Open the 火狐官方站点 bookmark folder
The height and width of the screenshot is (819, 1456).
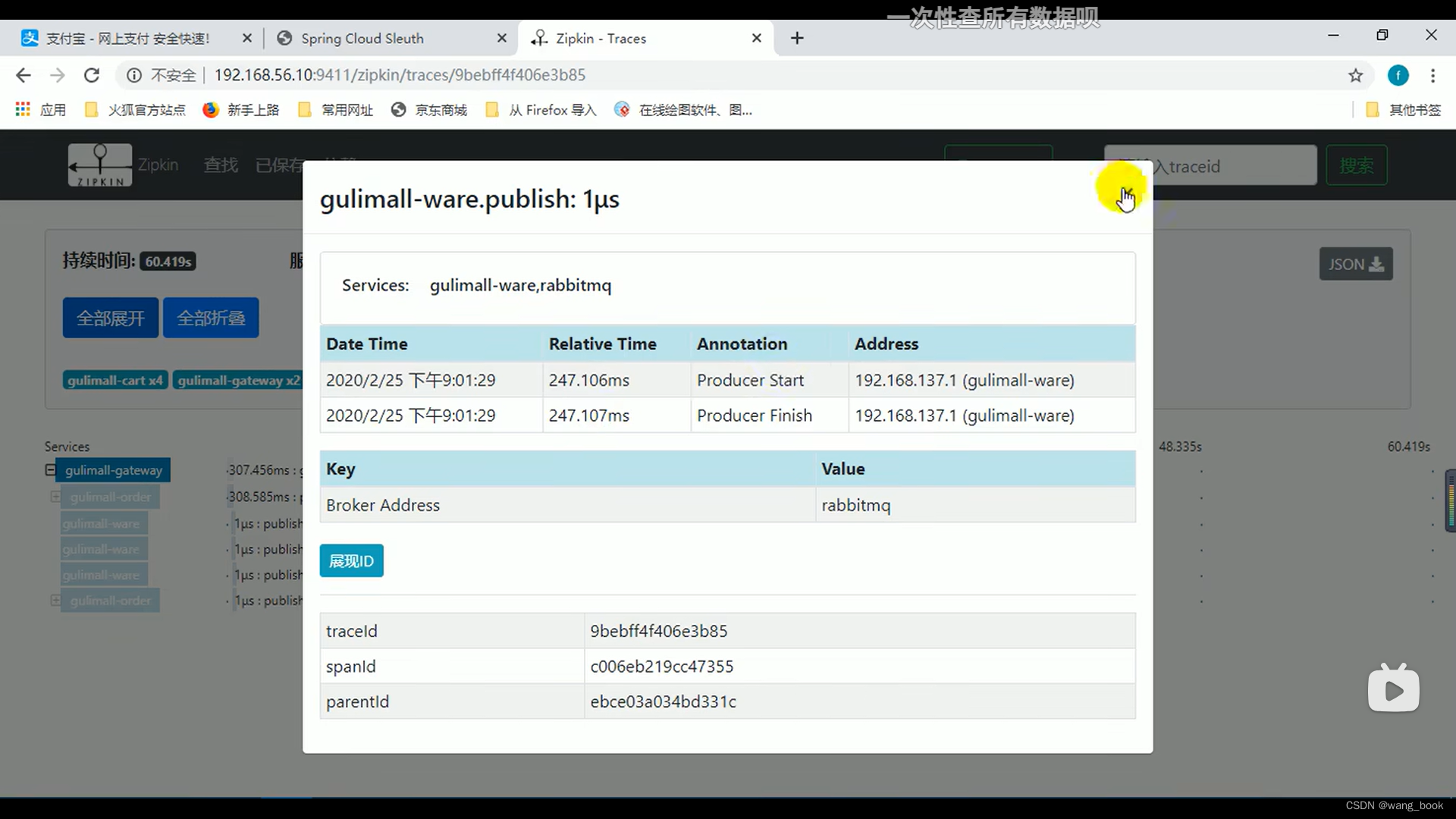(x=135, y=110)
